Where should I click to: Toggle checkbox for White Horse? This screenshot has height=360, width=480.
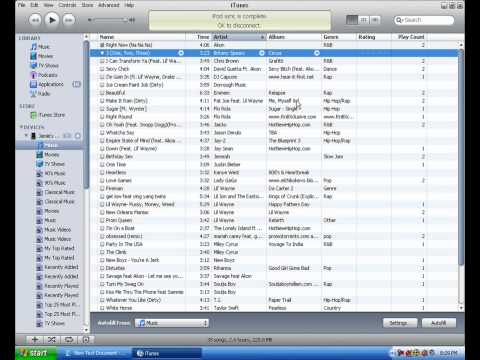pos(102,308)
